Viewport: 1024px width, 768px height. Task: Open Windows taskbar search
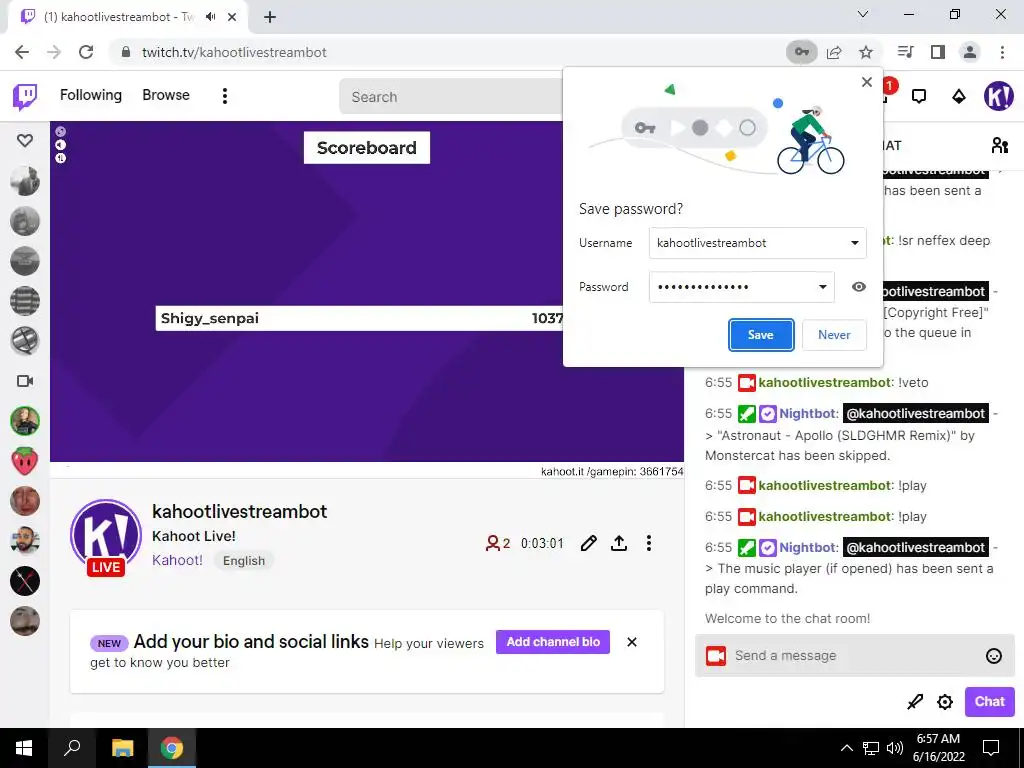click(x=72, y=748)
